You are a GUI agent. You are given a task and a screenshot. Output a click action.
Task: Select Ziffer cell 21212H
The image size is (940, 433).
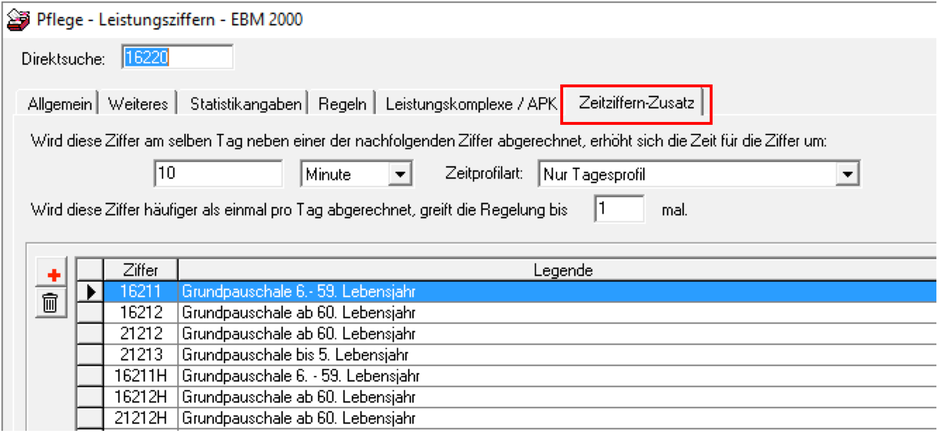click(140, 418)
